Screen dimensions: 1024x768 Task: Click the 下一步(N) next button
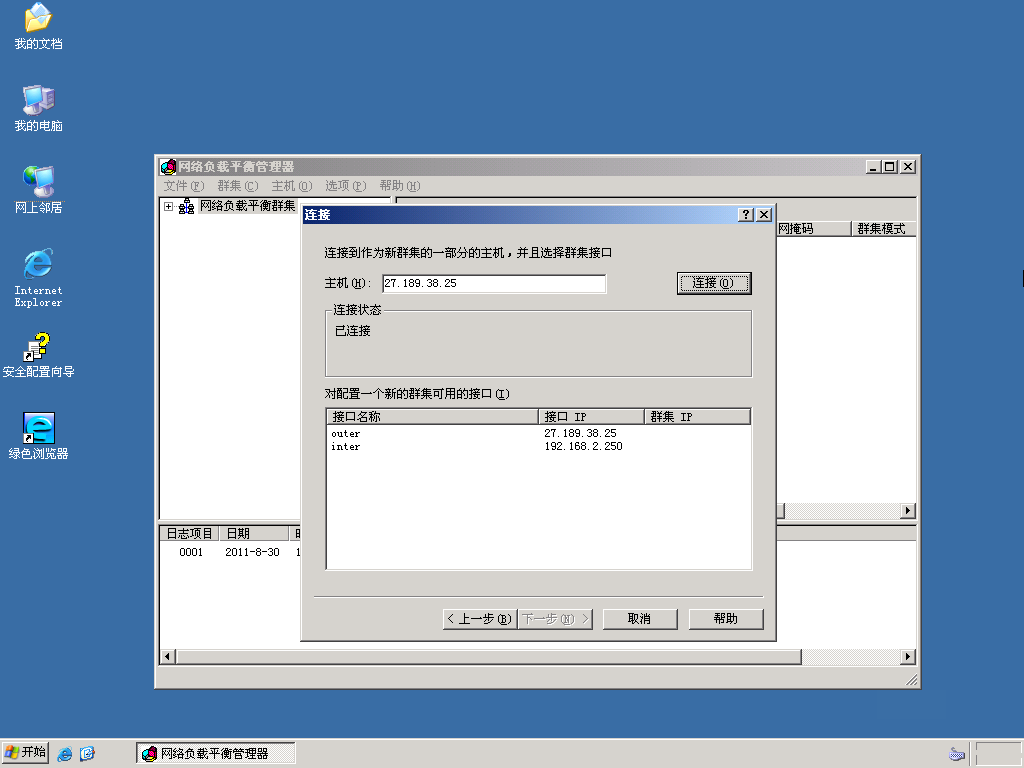coord(555,618)
